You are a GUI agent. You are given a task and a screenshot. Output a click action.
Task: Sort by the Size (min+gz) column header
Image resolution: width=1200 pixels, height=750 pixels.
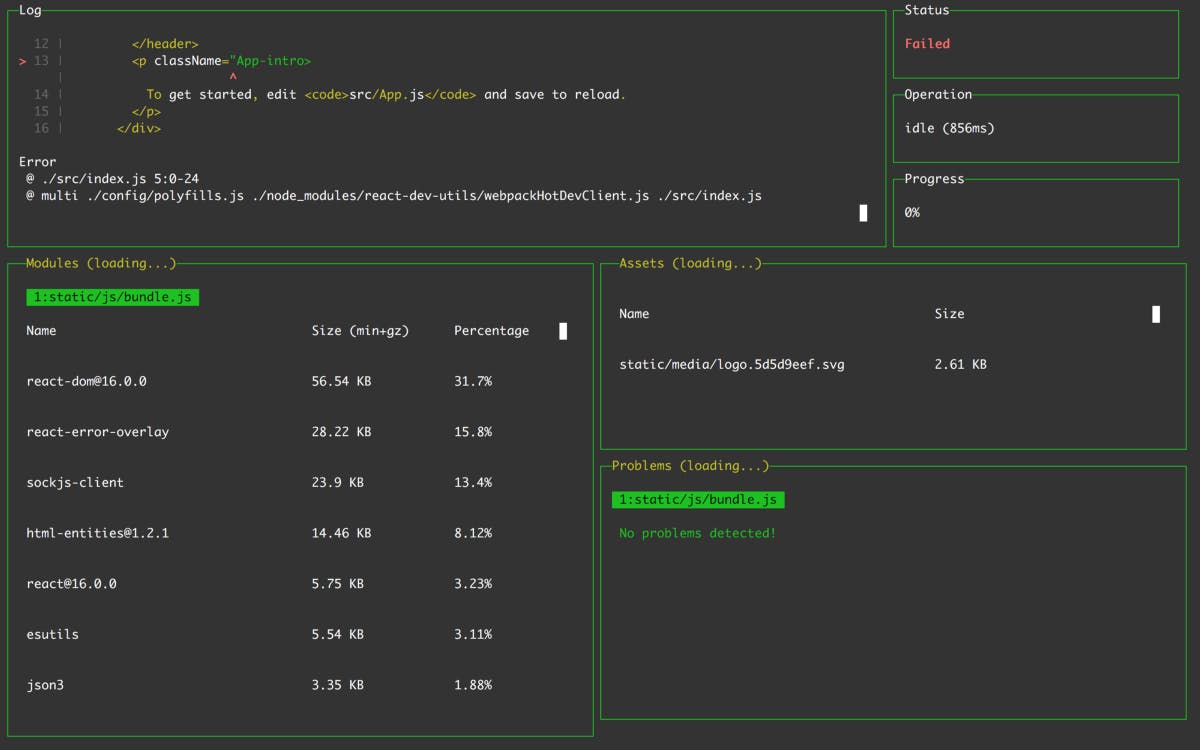coord(361,330)
